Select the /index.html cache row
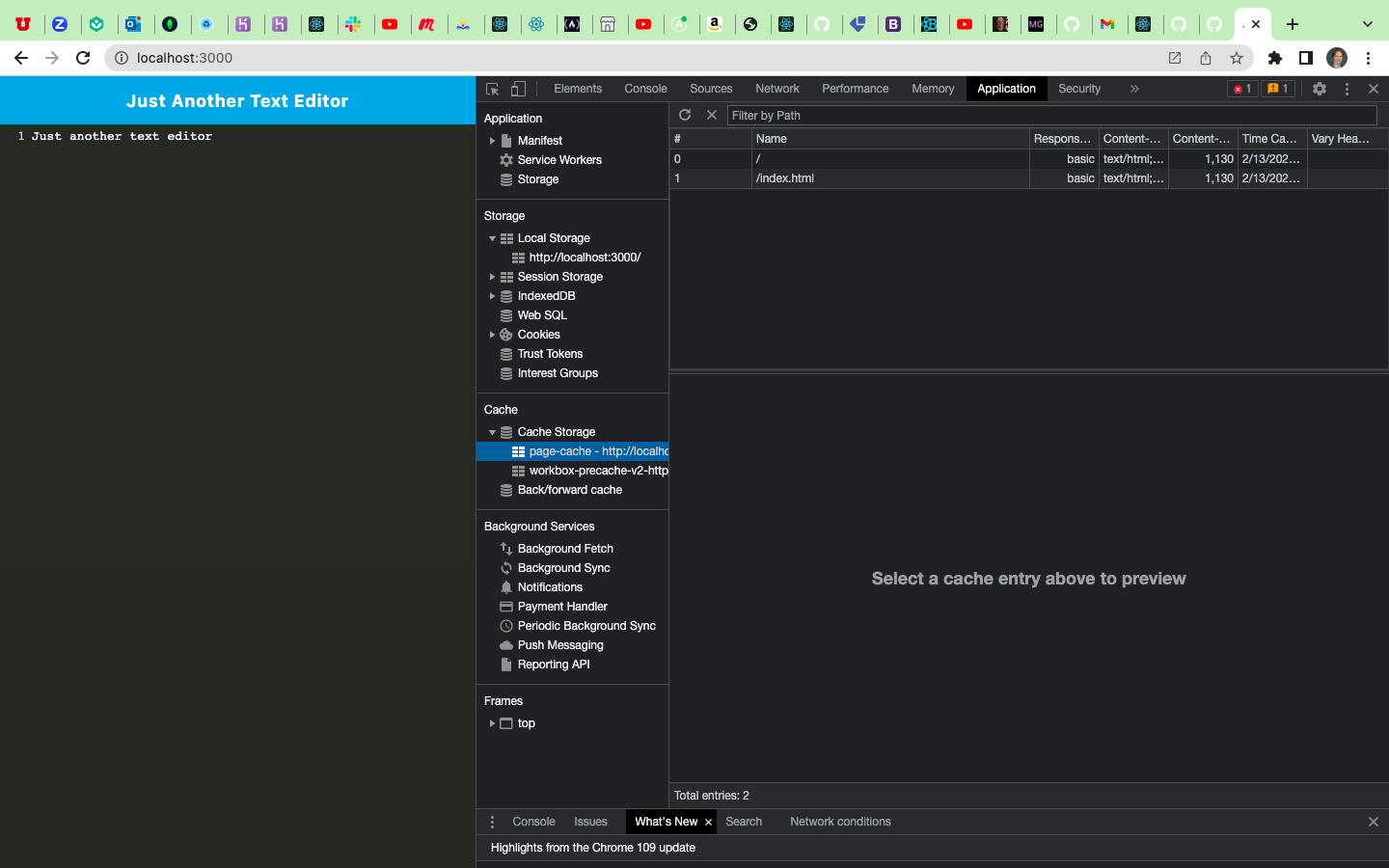The height and width of the screenshot is (868, 1389). 1028,178
